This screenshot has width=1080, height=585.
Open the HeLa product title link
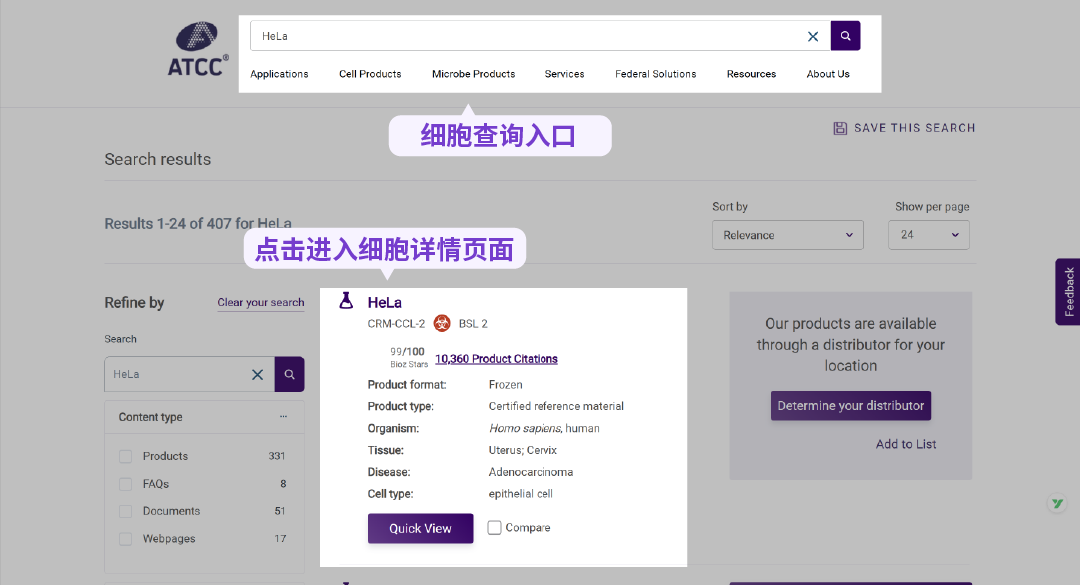pos(384,302)
